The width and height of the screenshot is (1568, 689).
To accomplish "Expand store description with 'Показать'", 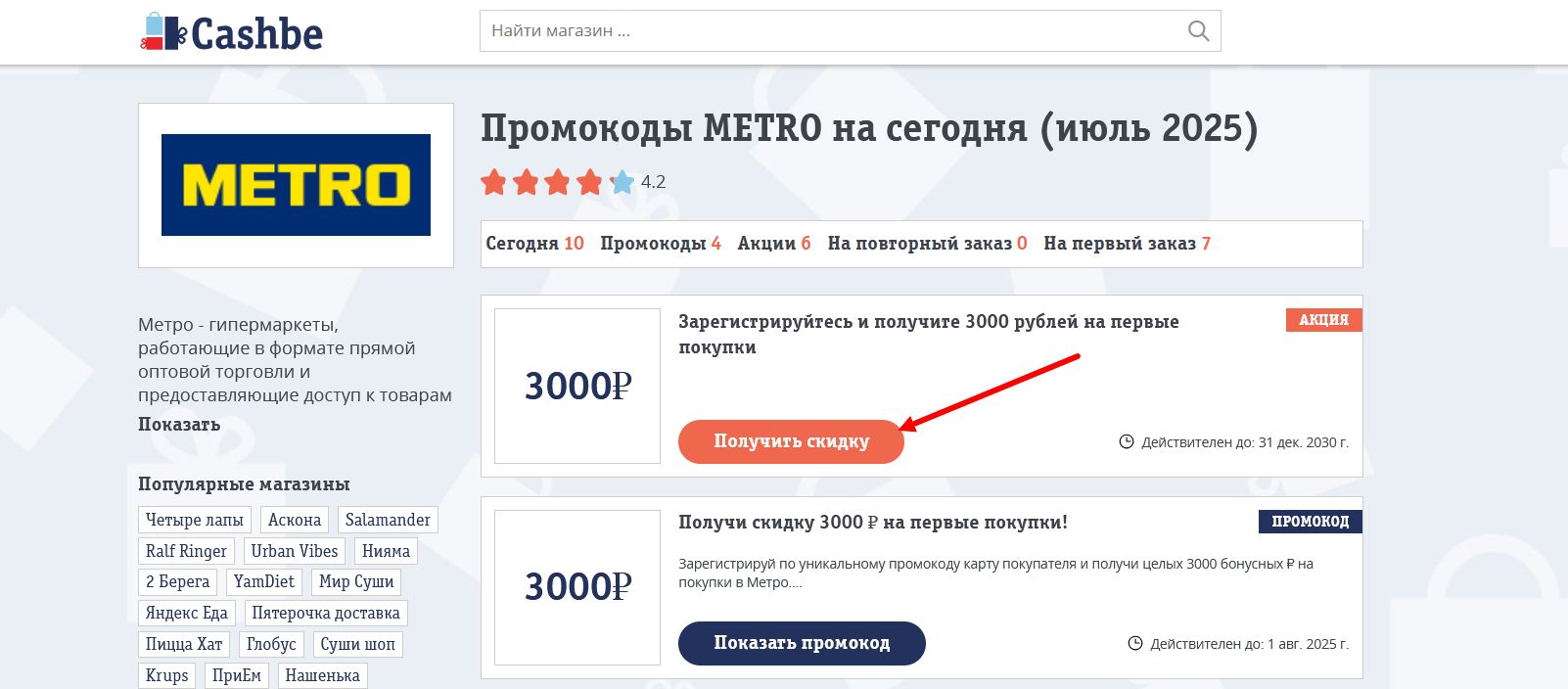I will 179,425.
